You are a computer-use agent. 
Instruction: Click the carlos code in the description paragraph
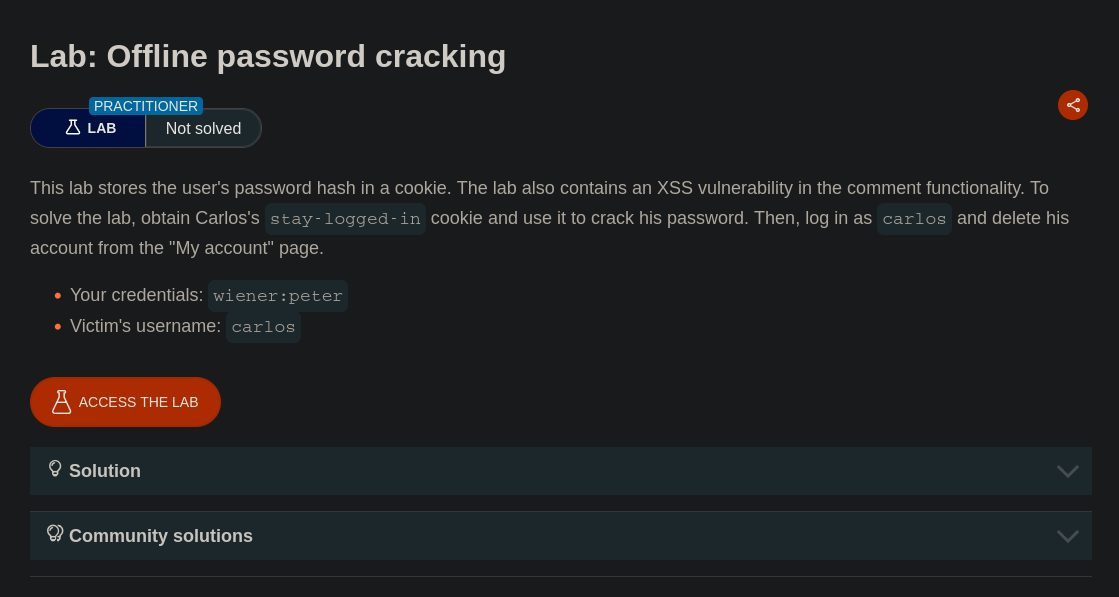coord(914,219)
